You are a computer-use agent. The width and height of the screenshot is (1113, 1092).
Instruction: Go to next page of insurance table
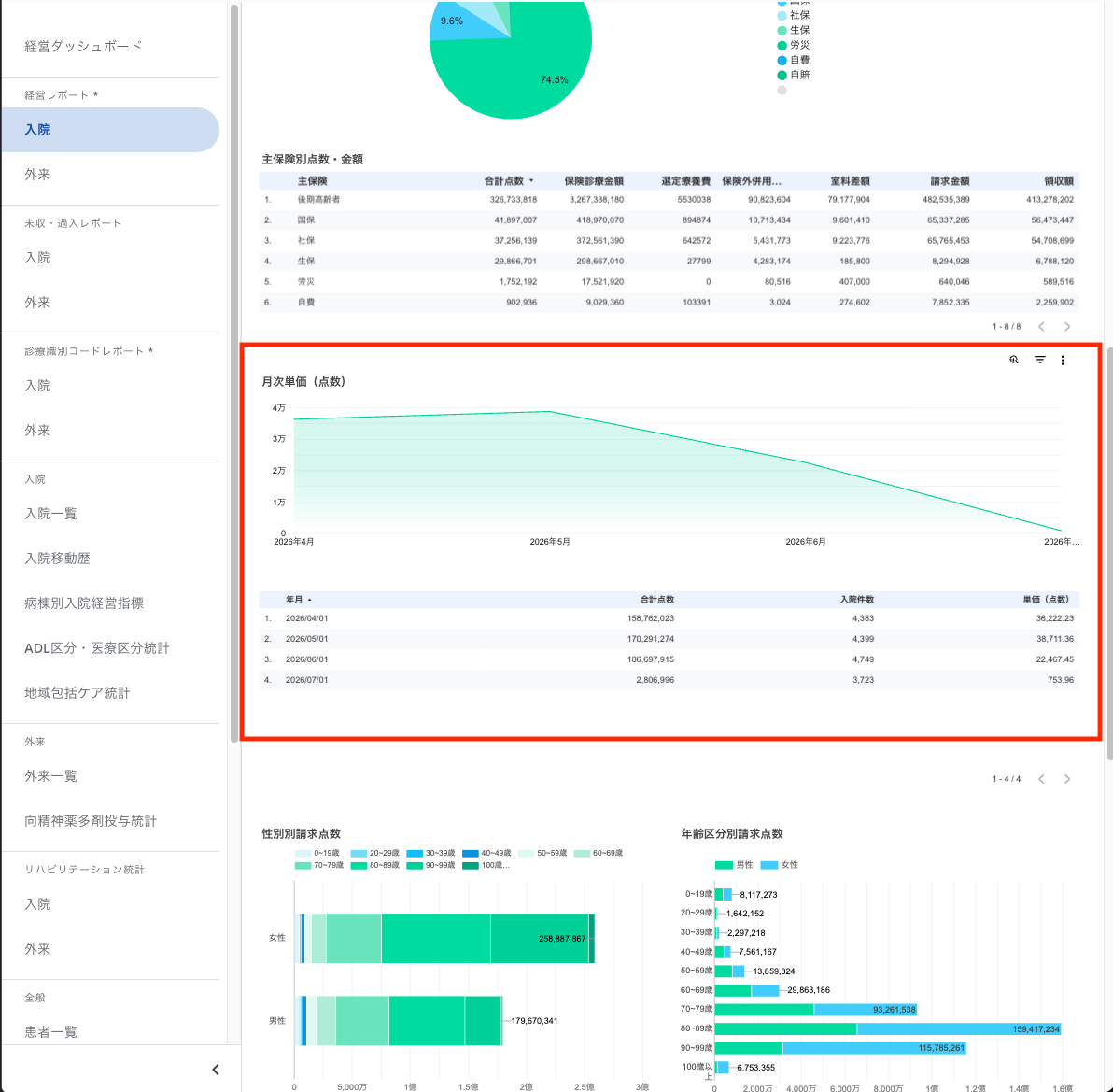[1067, 327]
